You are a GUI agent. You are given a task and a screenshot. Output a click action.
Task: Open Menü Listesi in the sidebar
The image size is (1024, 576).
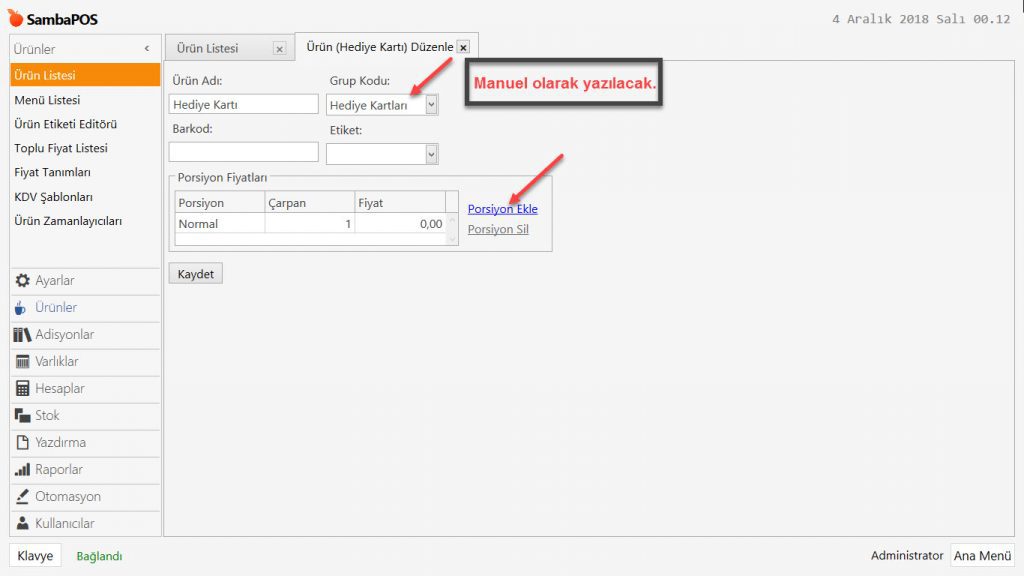point(47,100)
